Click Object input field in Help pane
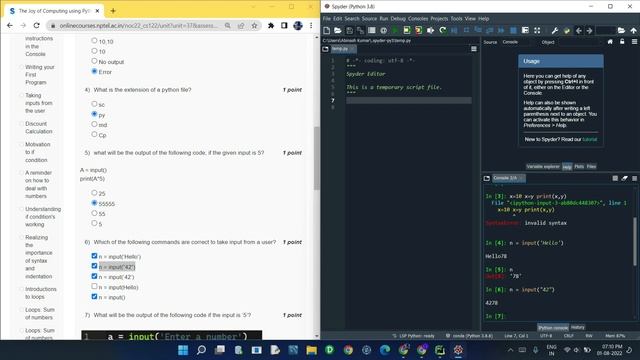The image size is (640, 360). pyautogui.click(x=581, y=42)
